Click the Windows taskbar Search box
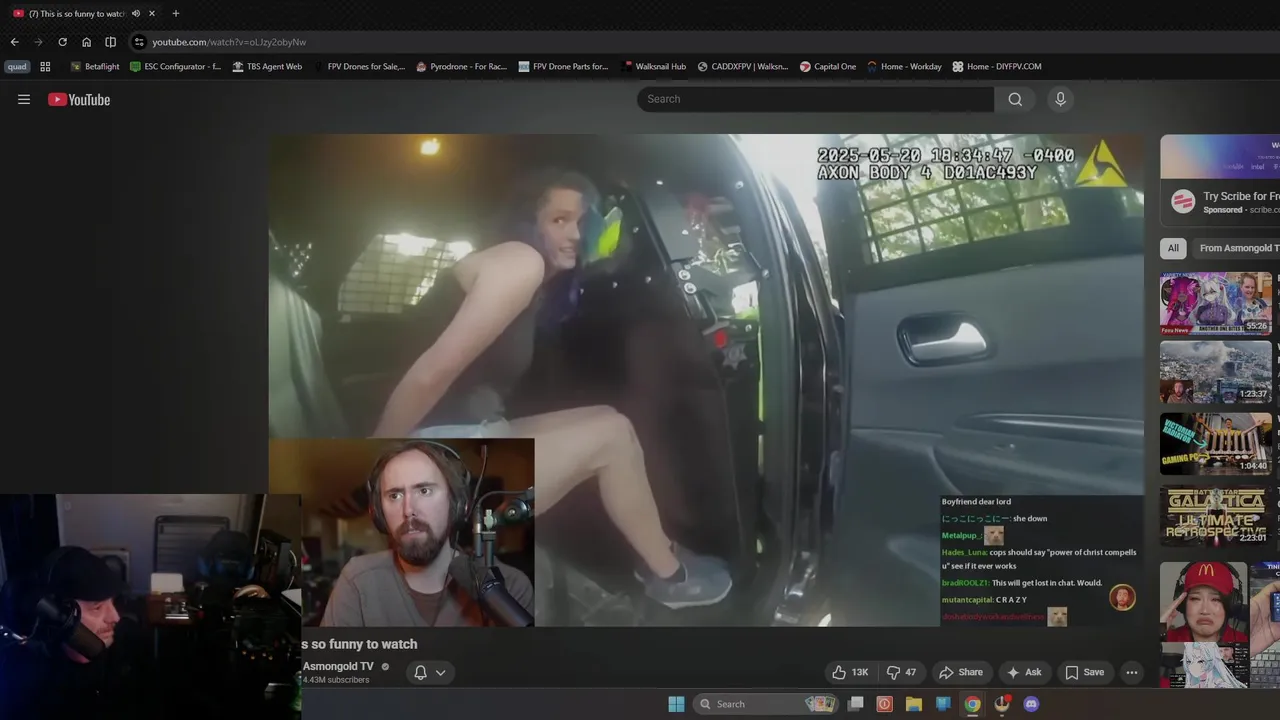The image size is (1280, 720). point(768,704)
